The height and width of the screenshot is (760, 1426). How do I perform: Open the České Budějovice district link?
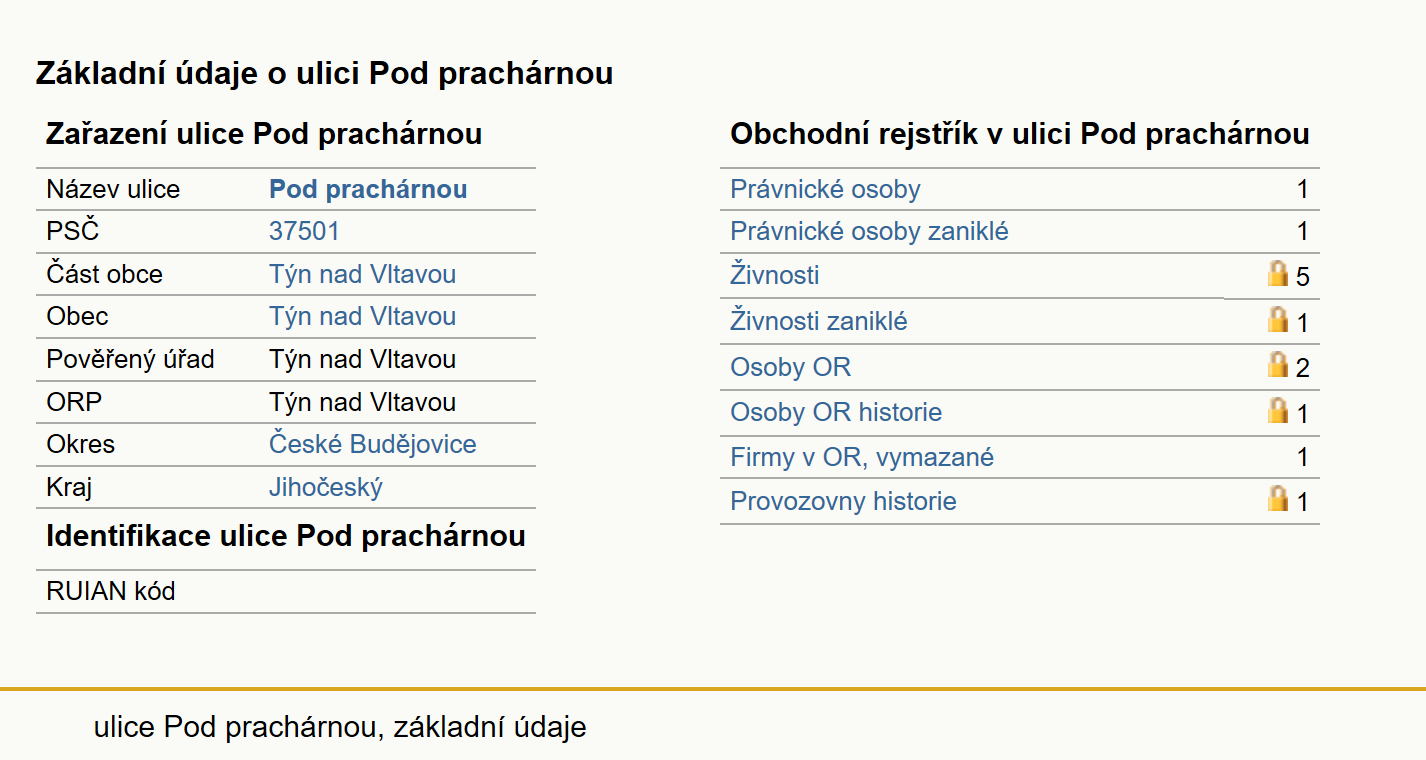pyautogui.click(x=372, y=444)
